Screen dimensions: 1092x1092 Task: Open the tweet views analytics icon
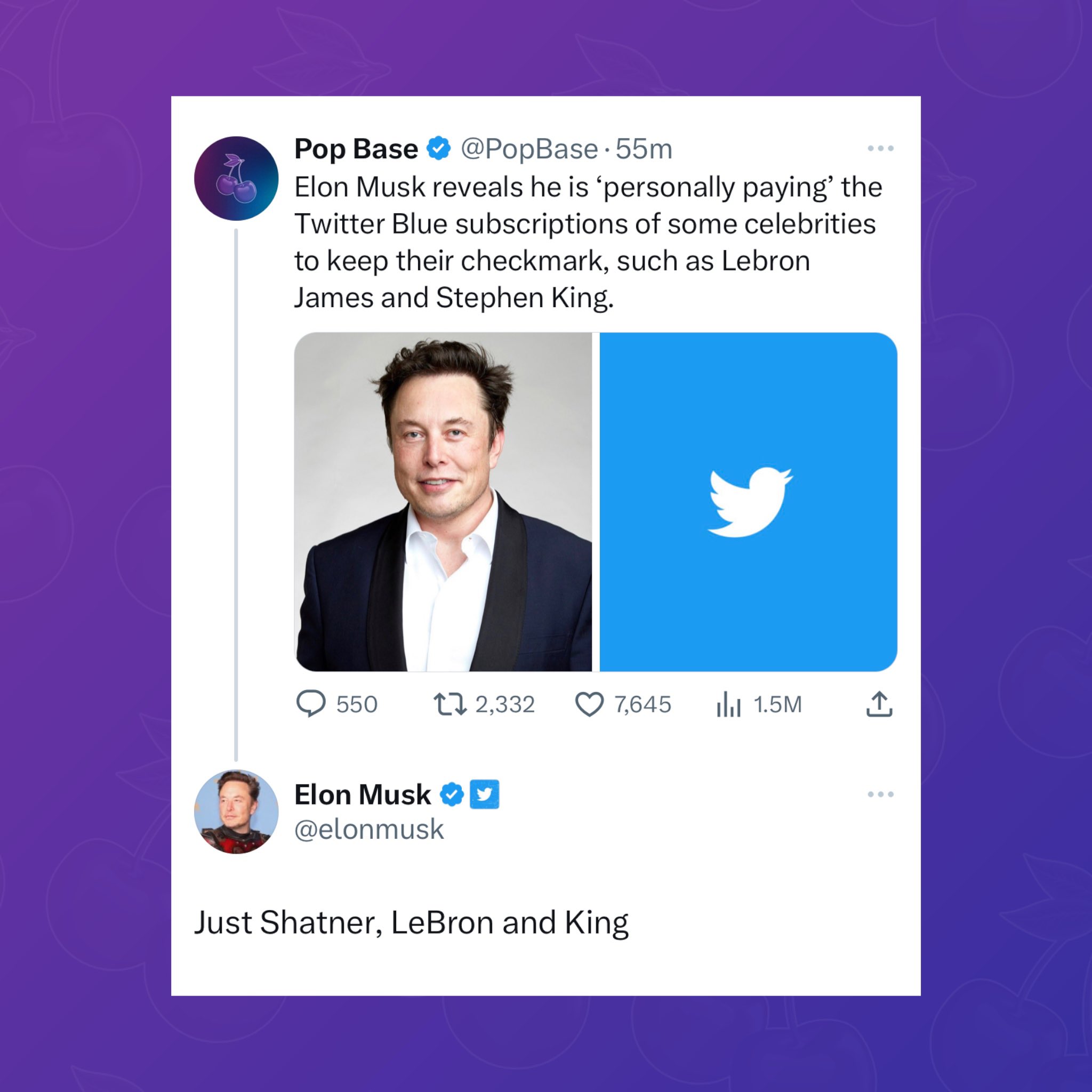[728, 705]
